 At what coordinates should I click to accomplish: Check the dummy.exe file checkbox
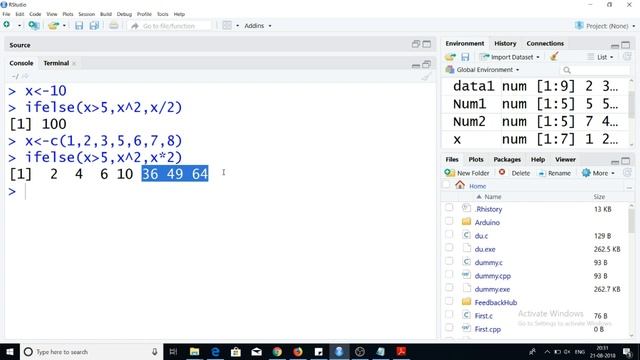coord(449,288)
